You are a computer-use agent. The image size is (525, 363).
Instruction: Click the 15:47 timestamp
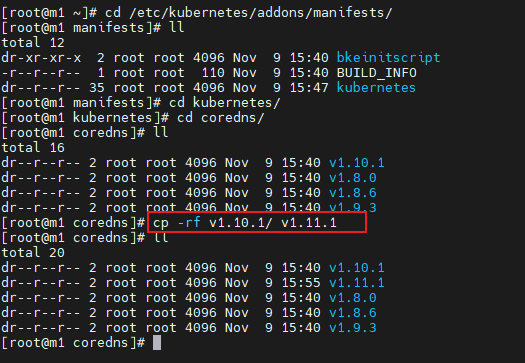(x=309, y=88)
